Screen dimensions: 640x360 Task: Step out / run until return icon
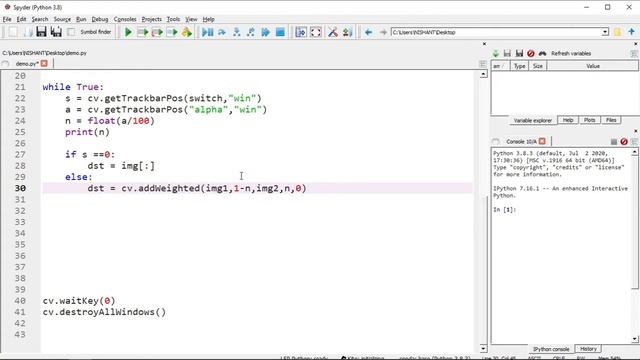(x=251, y=32)
